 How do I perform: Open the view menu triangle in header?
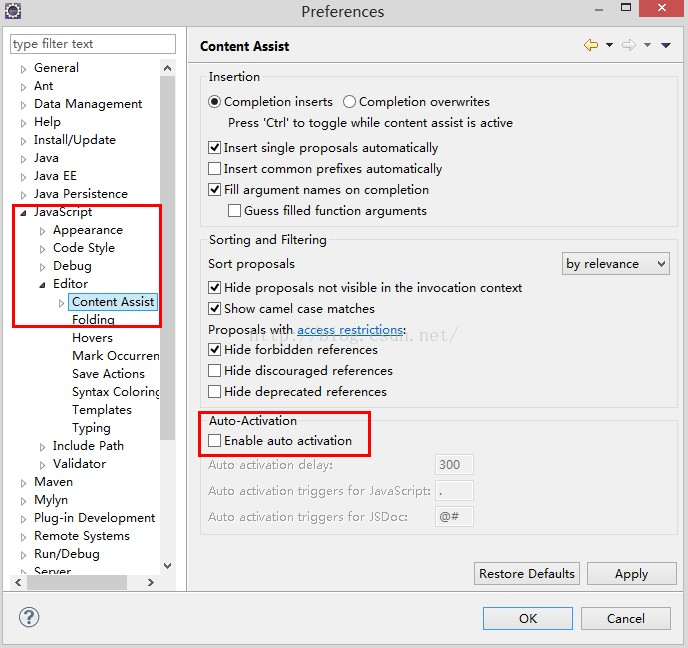[666, 45]
